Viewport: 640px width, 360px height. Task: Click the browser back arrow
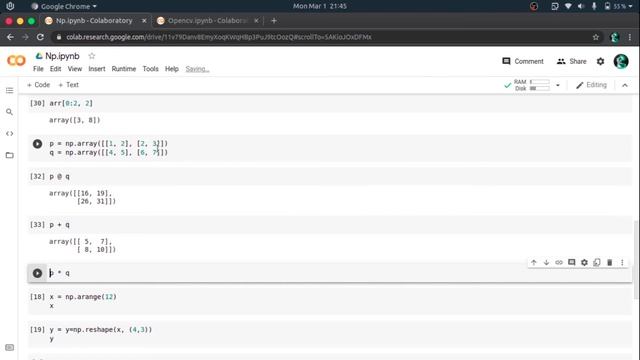[10, 37]
